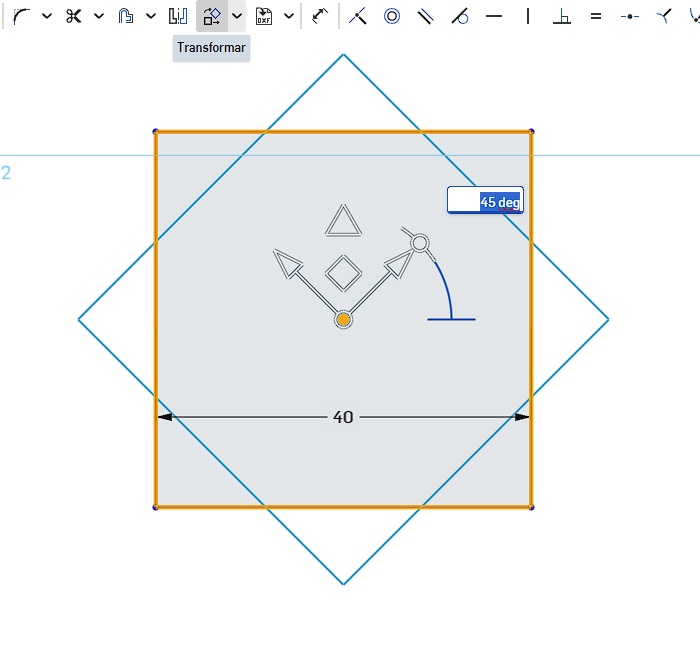Apply the Parallel constraint
Image resolution: width=700 pixels, height=648 pixels.
point(426,16)
